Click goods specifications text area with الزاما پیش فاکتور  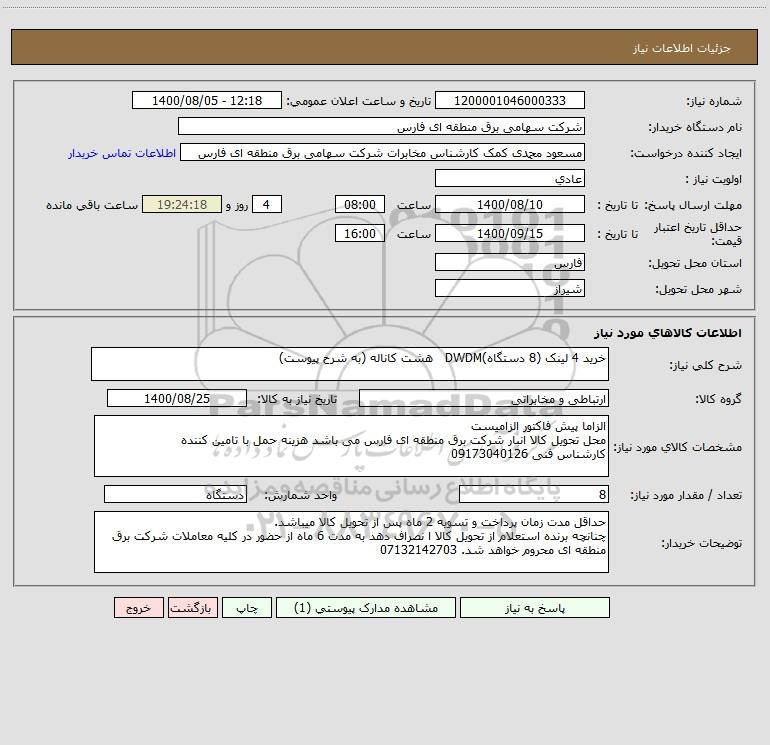(351, 446)
